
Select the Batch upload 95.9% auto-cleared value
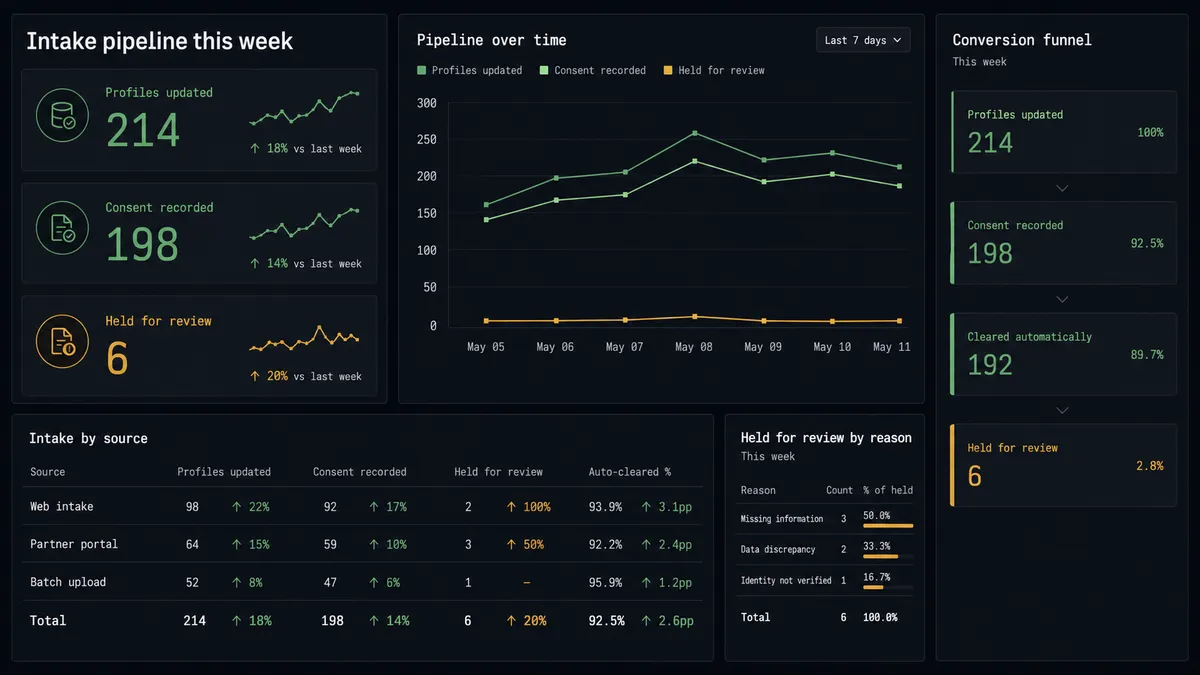tap(605, 583)
